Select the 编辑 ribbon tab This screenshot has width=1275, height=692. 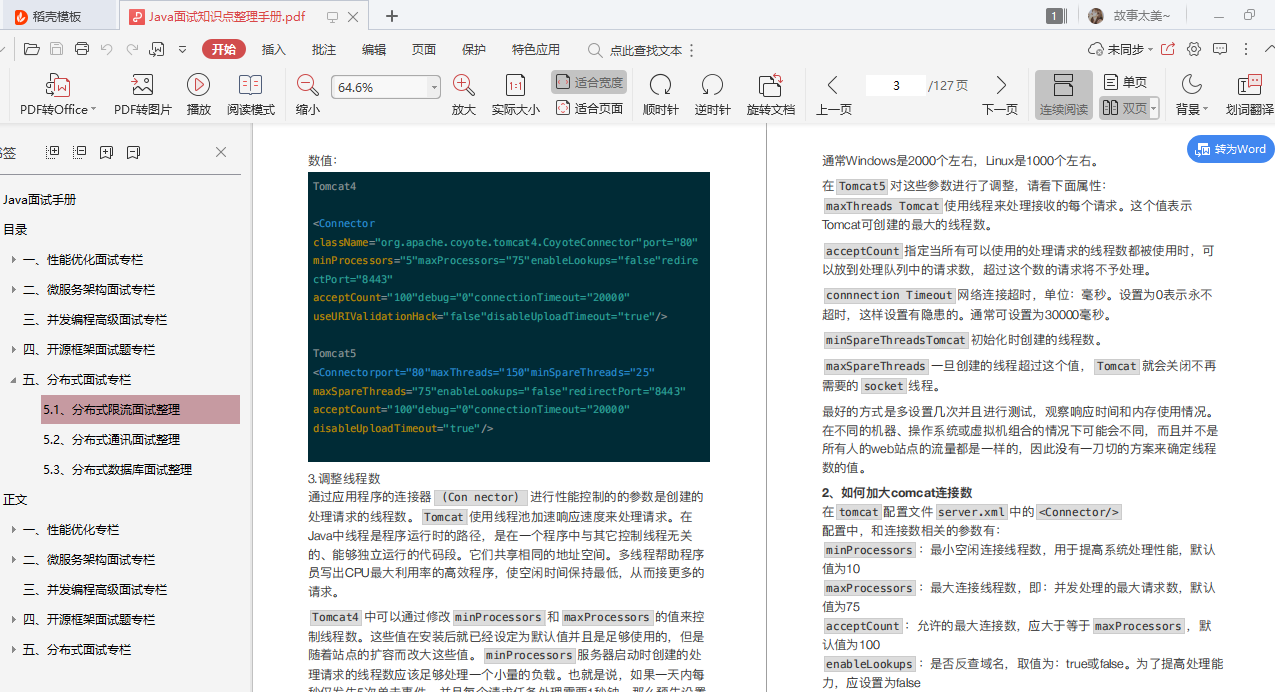pyautogui.click(x=374, y=50)
